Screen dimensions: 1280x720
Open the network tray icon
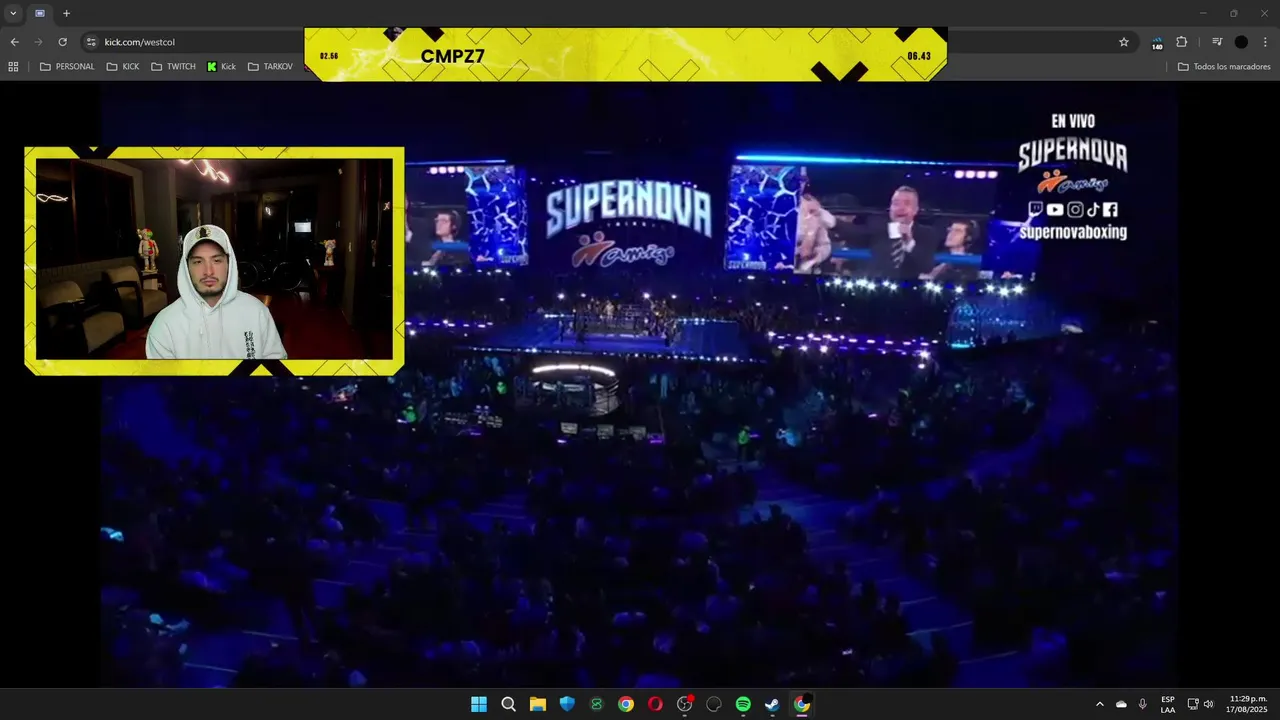pyautogui.click(x=1193, y=704)
